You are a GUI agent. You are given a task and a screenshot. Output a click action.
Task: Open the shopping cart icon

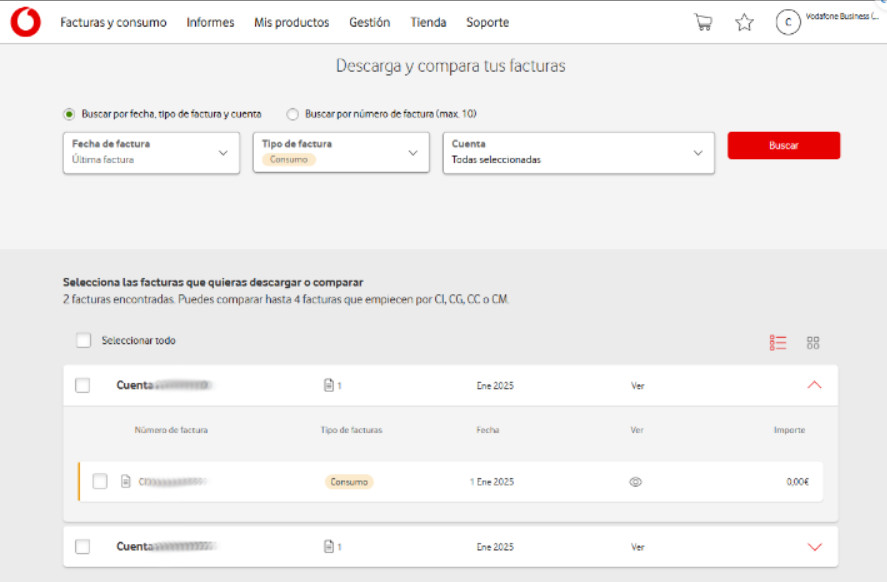coord(703,22)
